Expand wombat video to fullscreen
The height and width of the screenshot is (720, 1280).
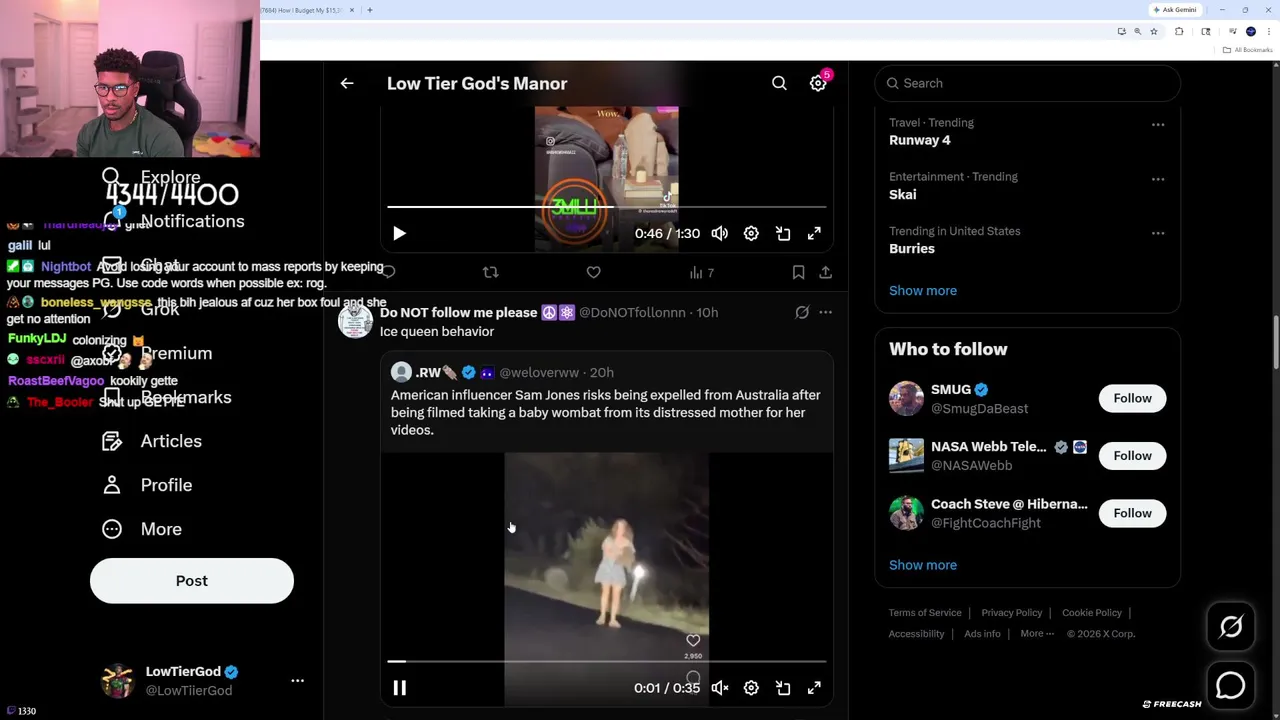[x=814, y=688]
